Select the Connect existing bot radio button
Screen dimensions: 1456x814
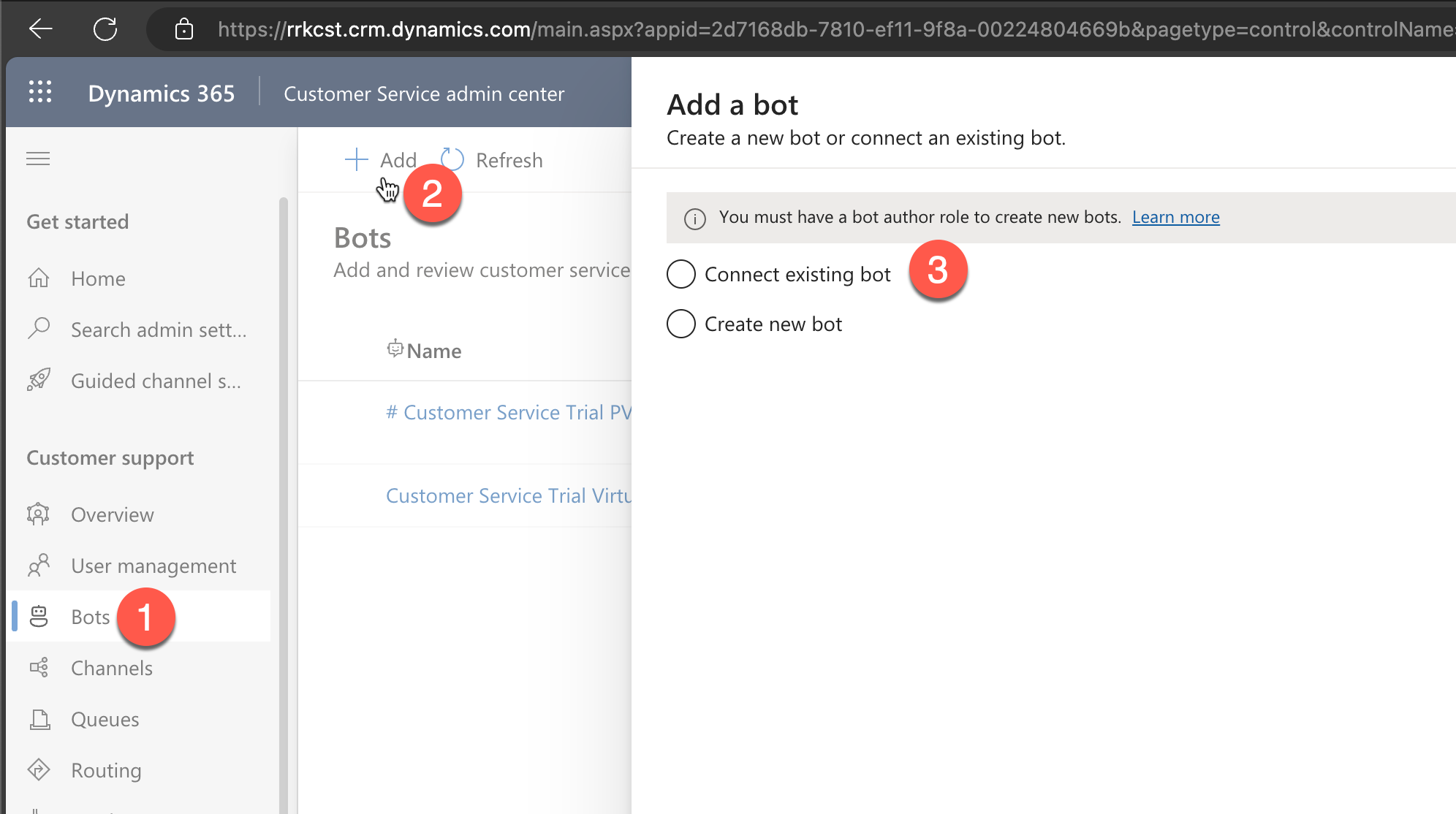coord(680,274)
